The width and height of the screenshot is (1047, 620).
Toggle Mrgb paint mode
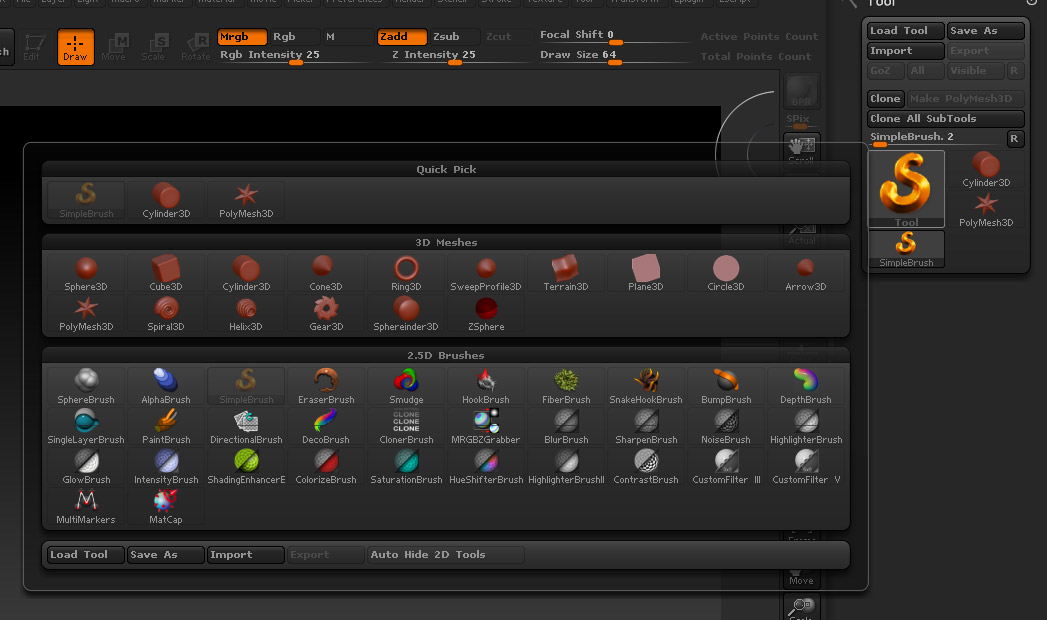(x=242, y=37)
